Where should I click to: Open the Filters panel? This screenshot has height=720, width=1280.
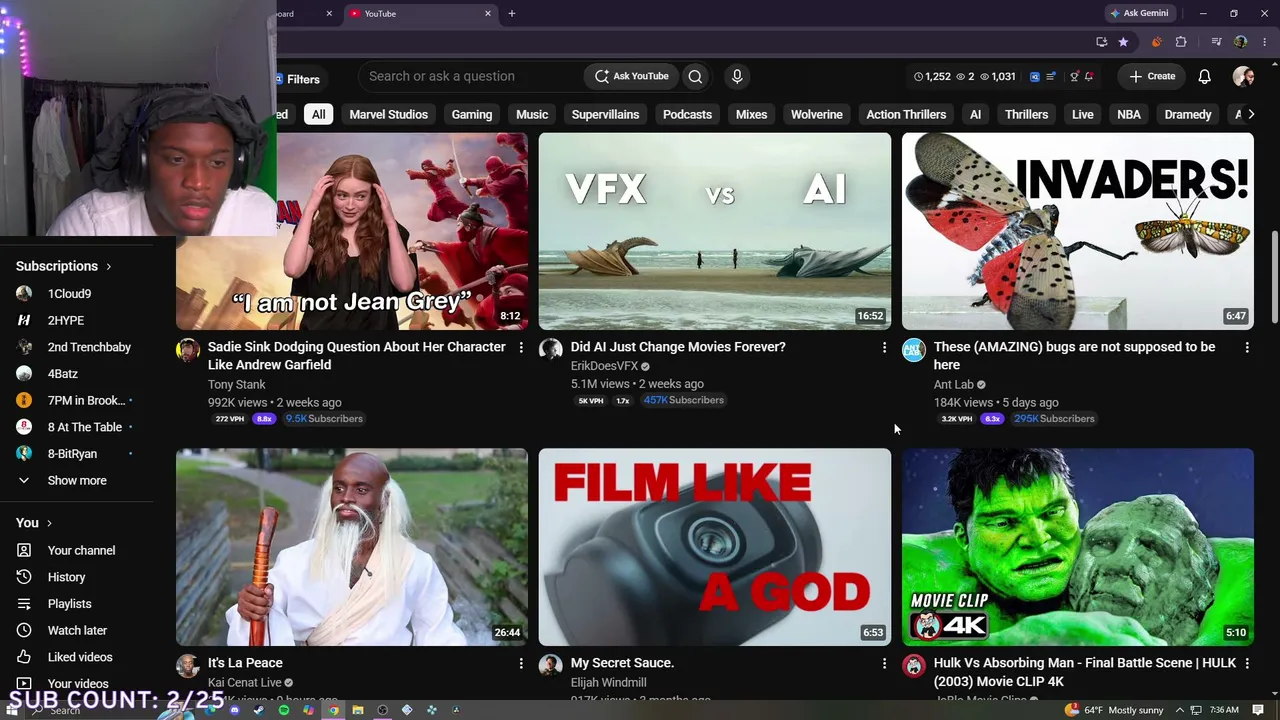298,79
